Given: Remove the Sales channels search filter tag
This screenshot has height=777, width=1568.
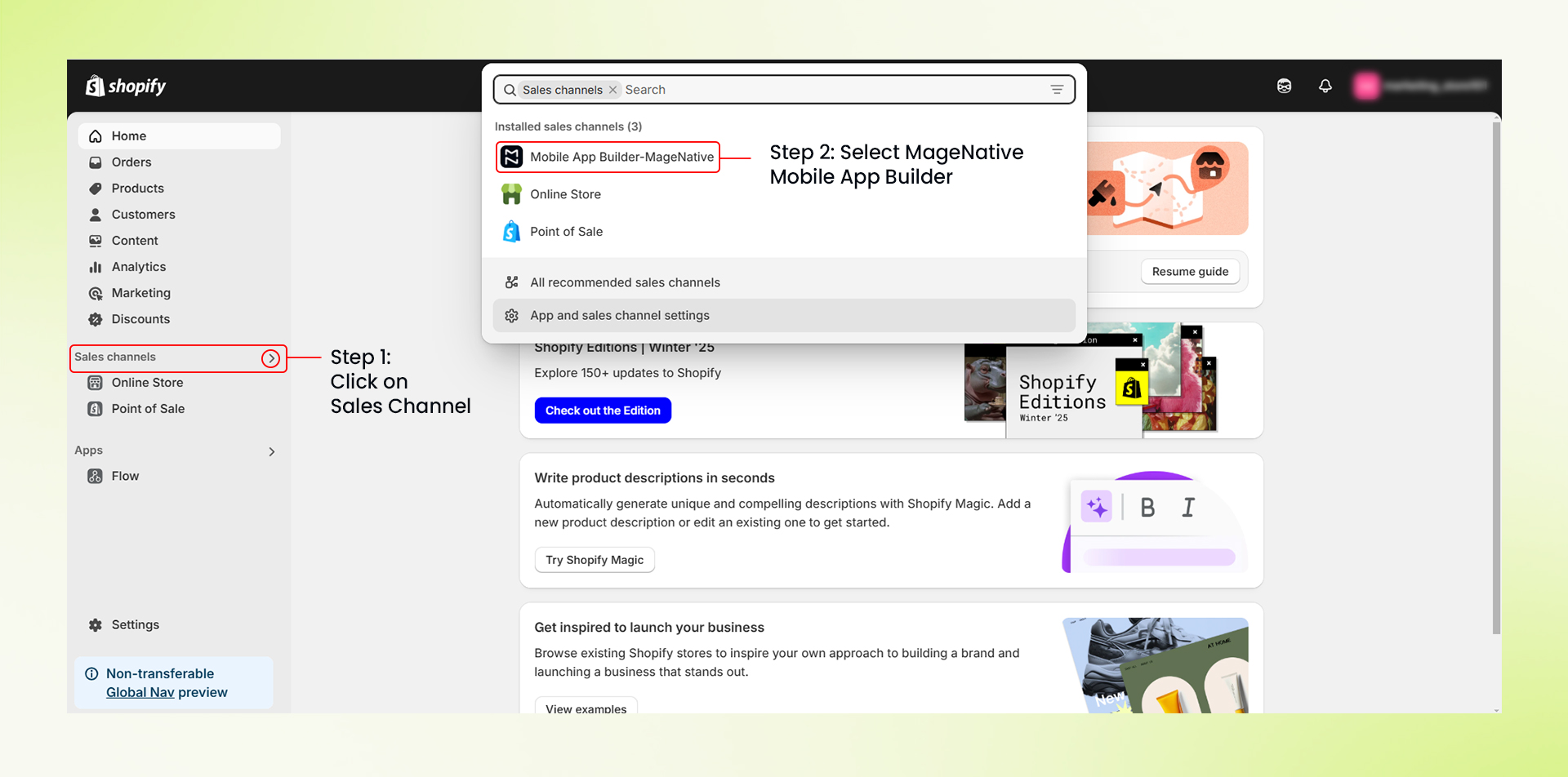Looking at the screenshot, I should [x=612, y=90].
